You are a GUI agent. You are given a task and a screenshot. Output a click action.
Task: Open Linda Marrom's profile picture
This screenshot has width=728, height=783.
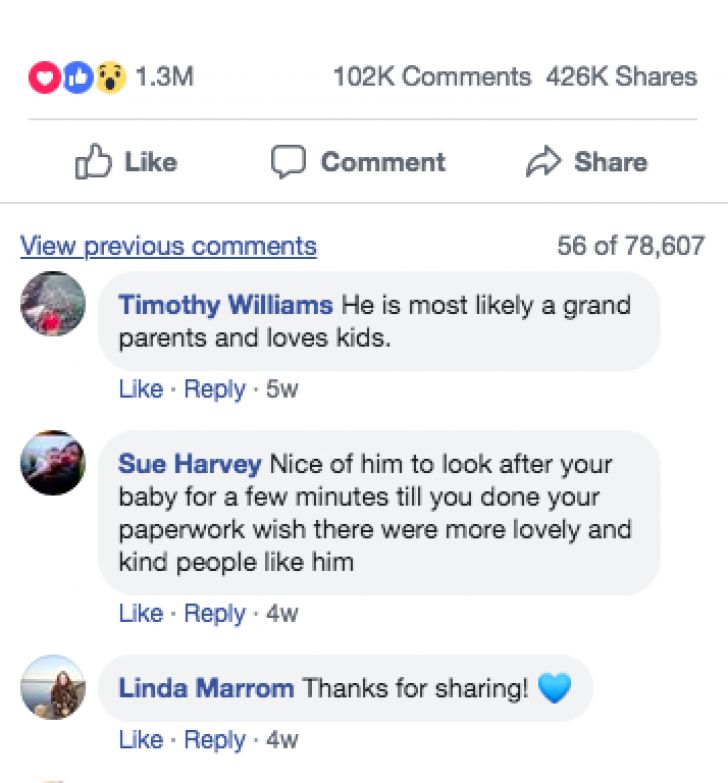pyautogui.click(x=53, y=687)
